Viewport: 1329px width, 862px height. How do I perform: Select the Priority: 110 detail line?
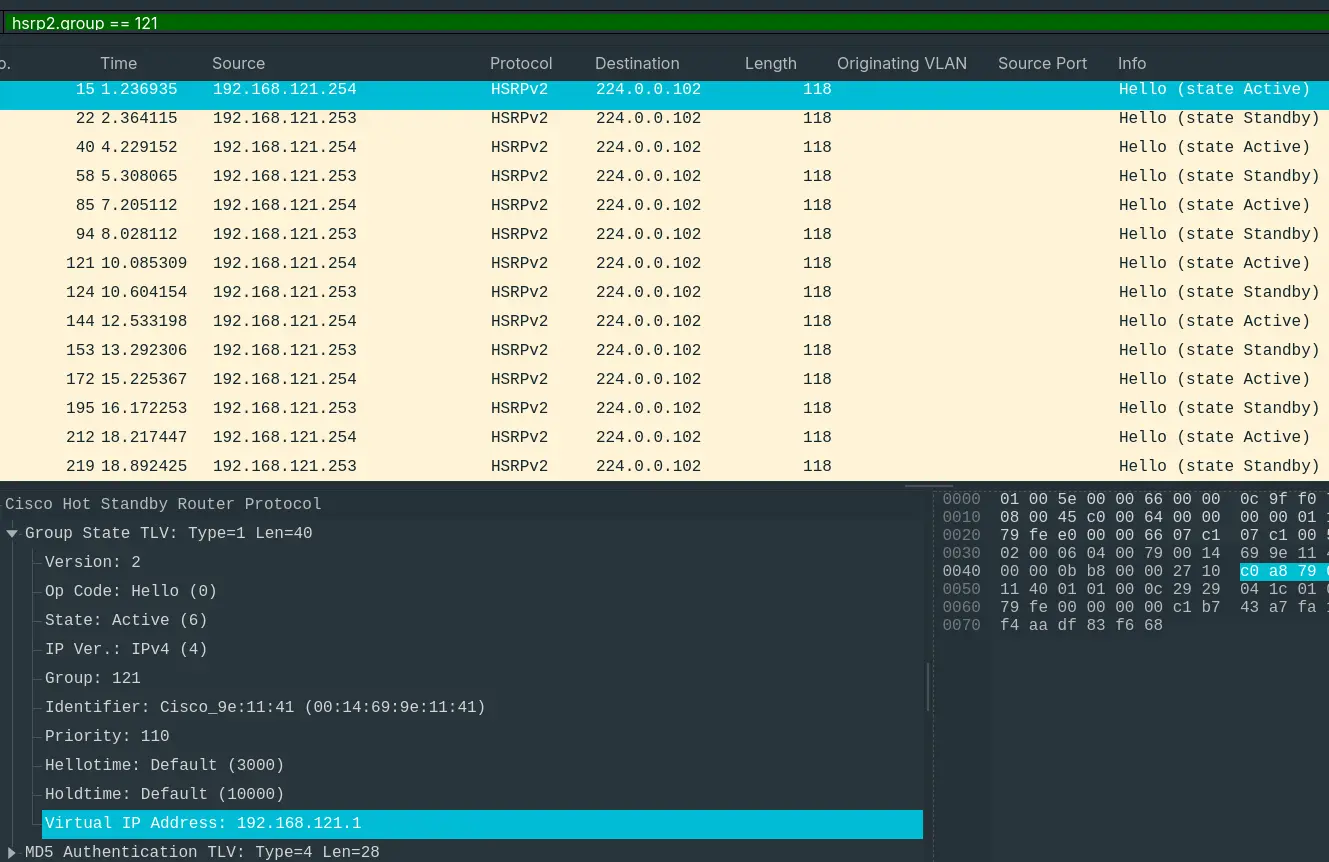pyautogui.click(x=107, y=736)
